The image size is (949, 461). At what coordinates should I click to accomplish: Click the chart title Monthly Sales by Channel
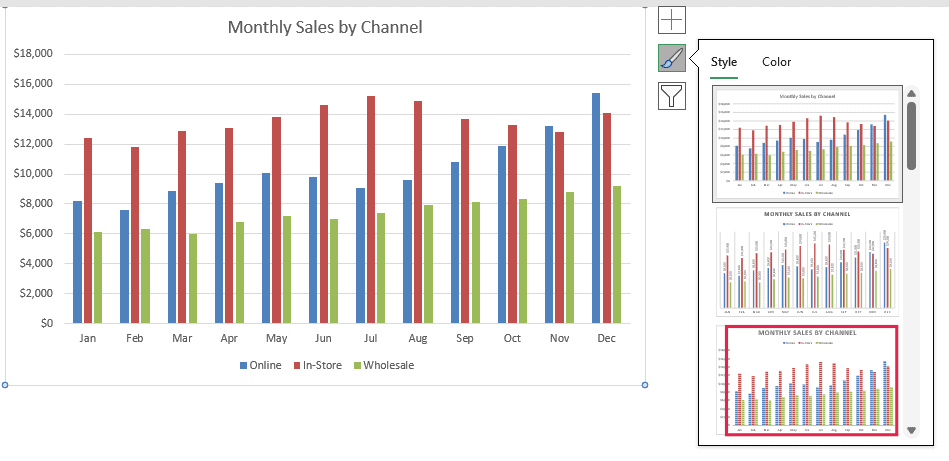click(325, 27)
